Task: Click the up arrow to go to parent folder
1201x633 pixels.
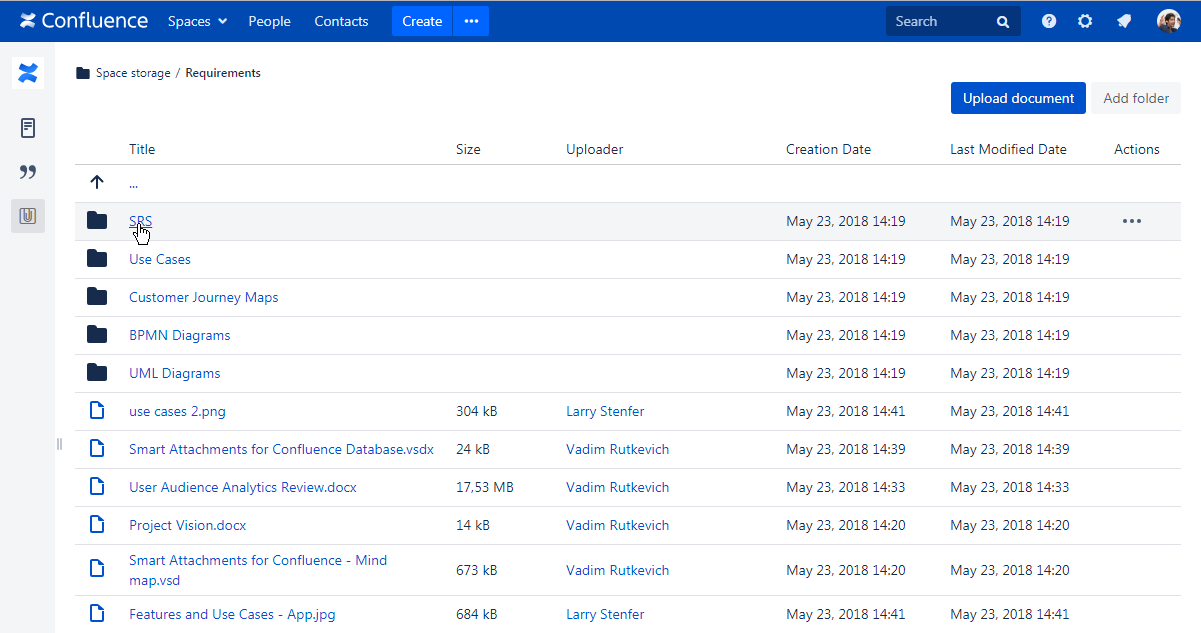Action: (x=96, y=182)
